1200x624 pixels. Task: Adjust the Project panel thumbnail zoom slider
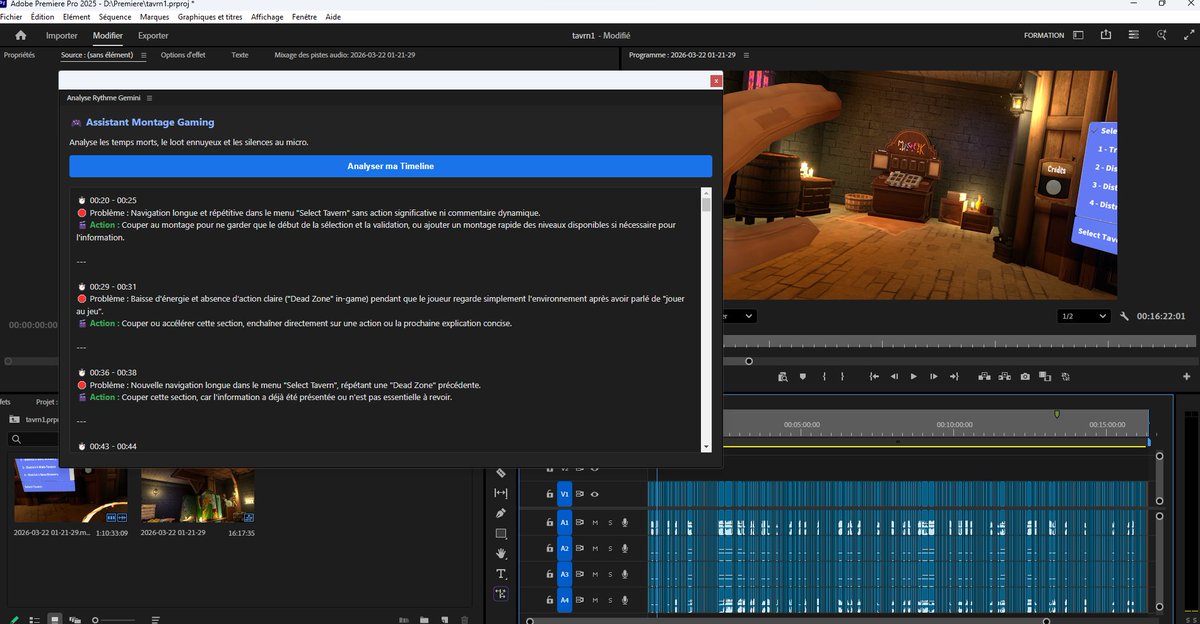[97, 620]
